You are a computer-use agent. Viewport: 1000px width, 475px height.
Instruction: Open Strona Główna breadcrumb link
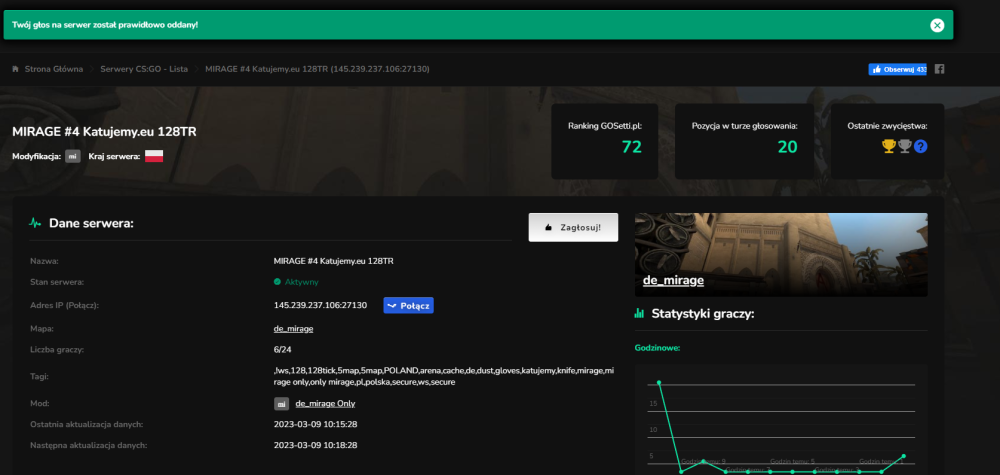click(x=54, y=69)
